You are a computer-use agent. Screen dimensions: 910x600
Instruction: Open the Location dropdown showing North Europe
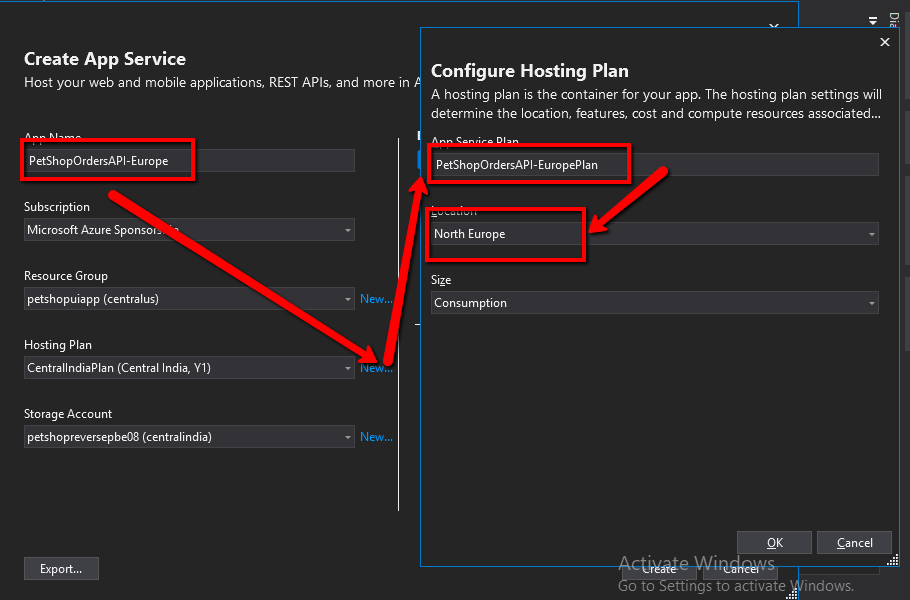(655, 234)
